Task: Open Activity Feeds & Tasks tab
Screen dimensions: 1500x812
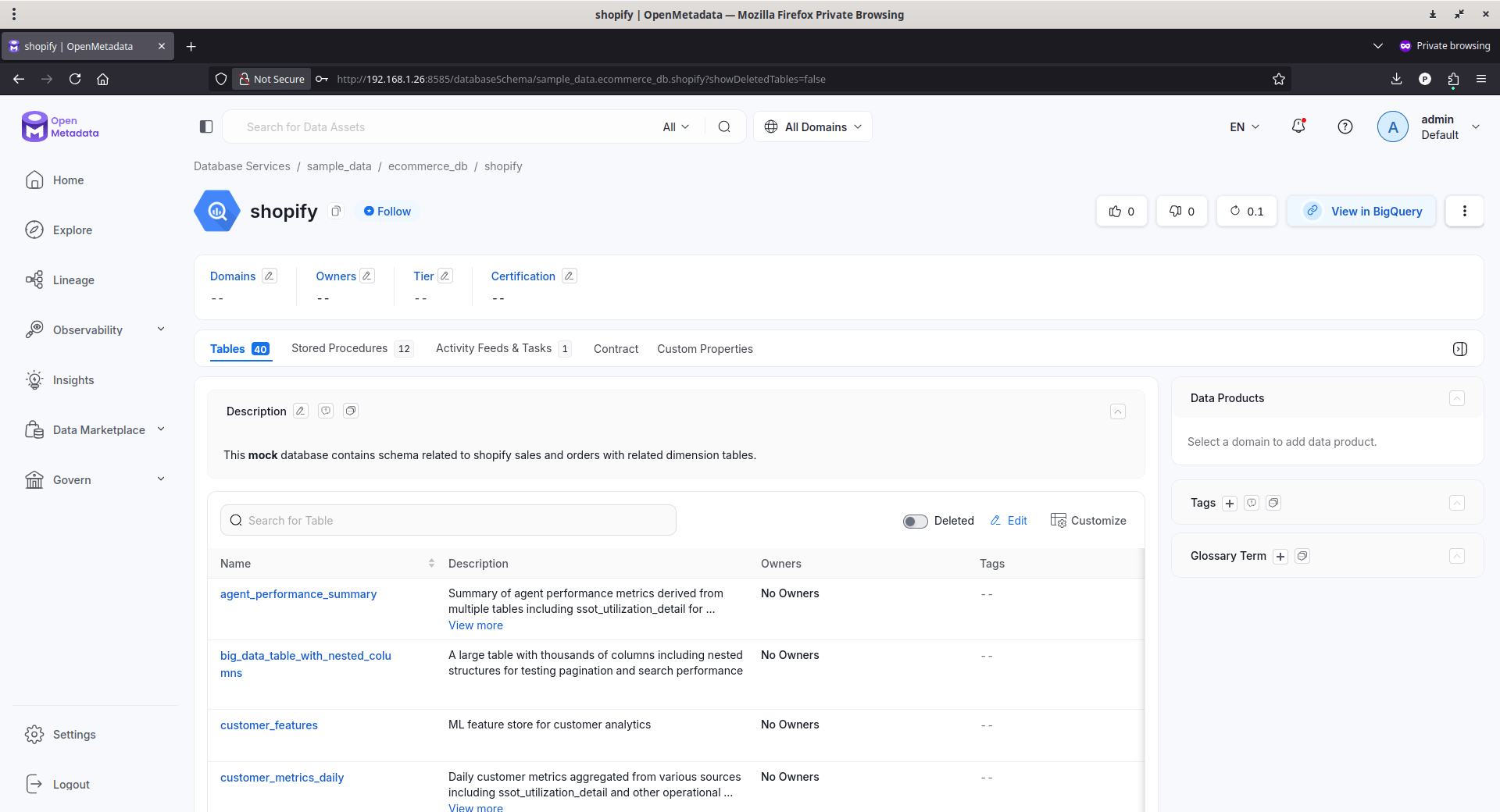Action: click(x=503, y=348)
